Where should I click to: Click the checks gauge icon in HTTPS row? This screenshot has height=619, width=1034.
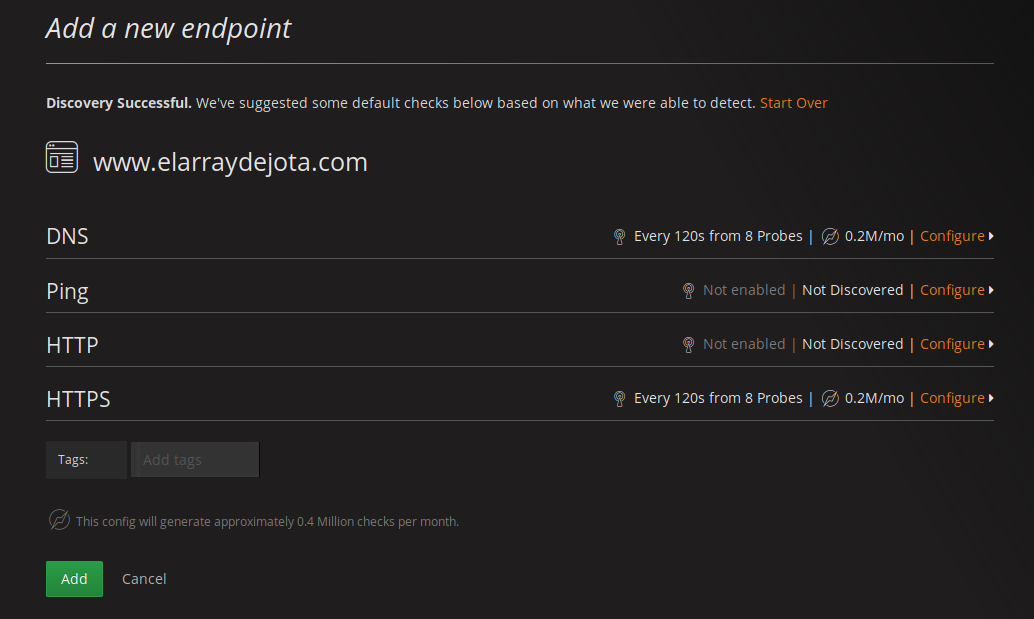(x=830, y=398)
